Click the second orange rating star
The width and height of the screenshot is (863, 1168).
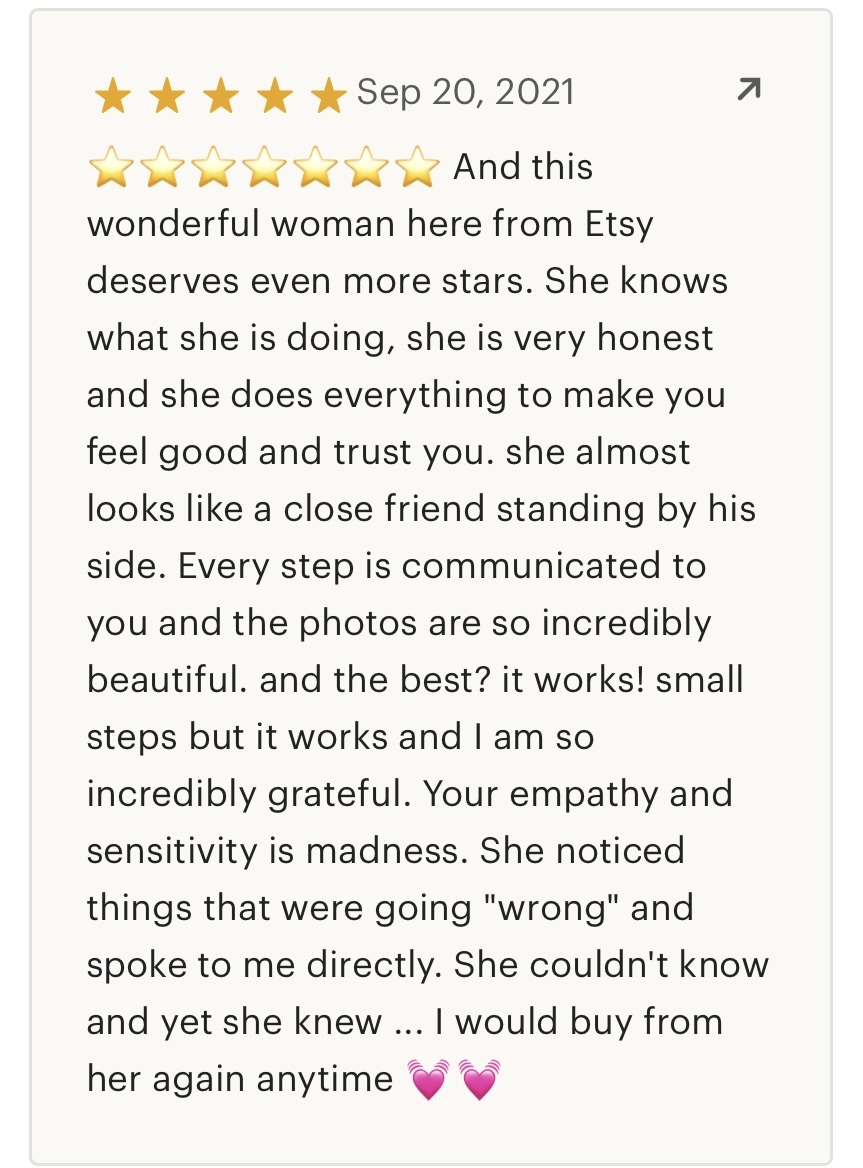[x=167, y=97]
